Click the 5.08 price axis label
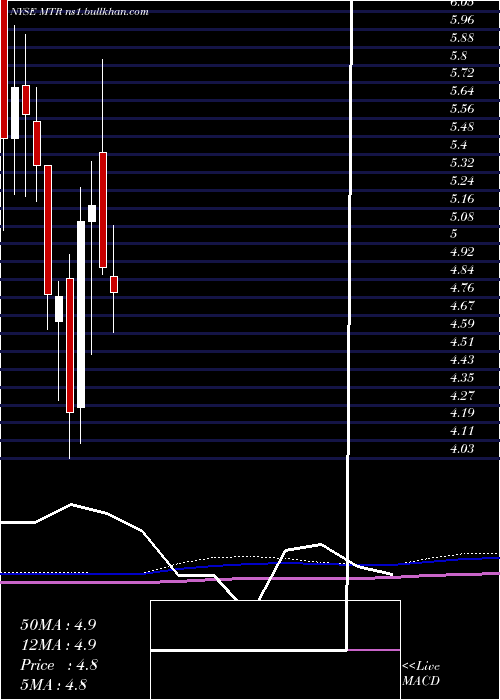This screenshot has height=700, width=500. coord(462,217)
